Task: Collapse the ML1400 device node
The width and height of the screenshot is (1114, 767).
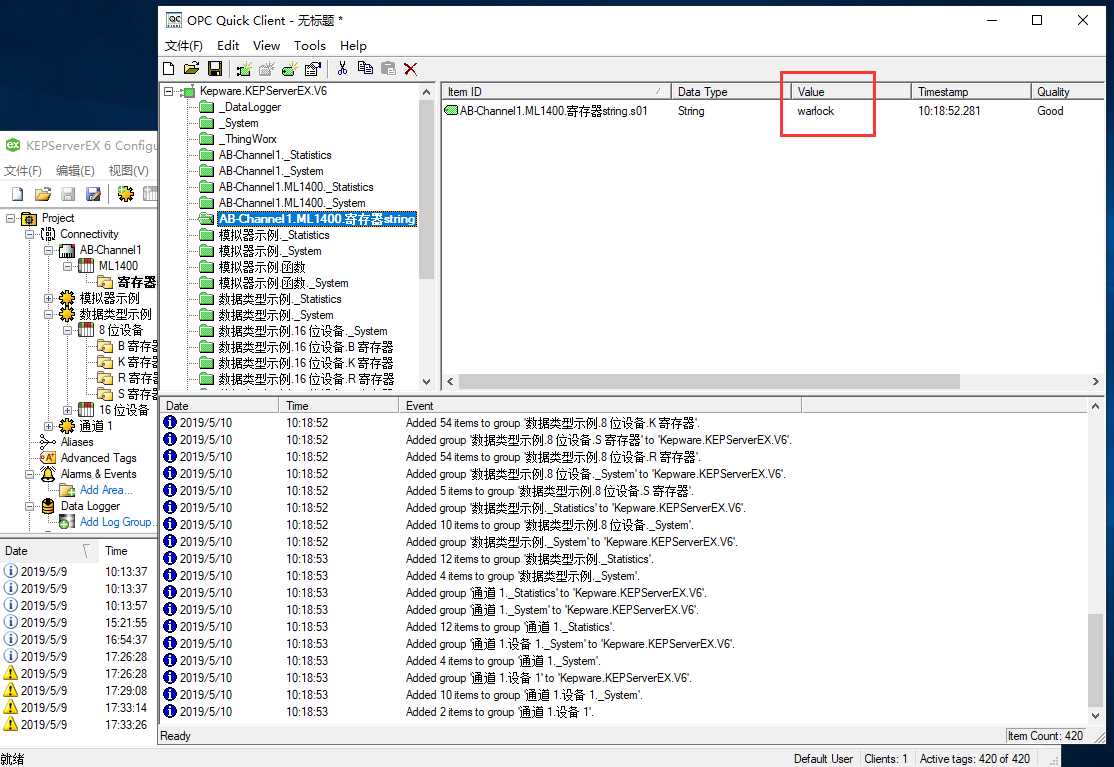Action: click(67, 266)
